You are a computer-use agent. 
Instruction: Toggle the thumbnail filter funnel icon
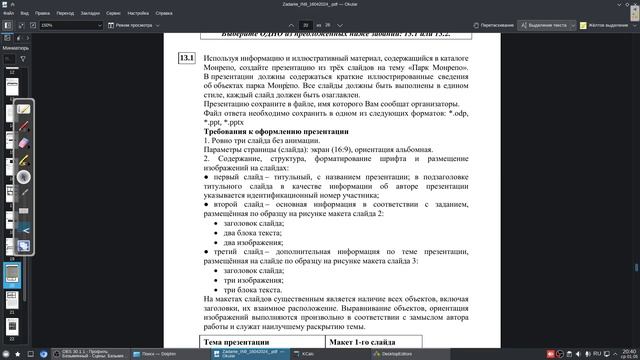23,59
